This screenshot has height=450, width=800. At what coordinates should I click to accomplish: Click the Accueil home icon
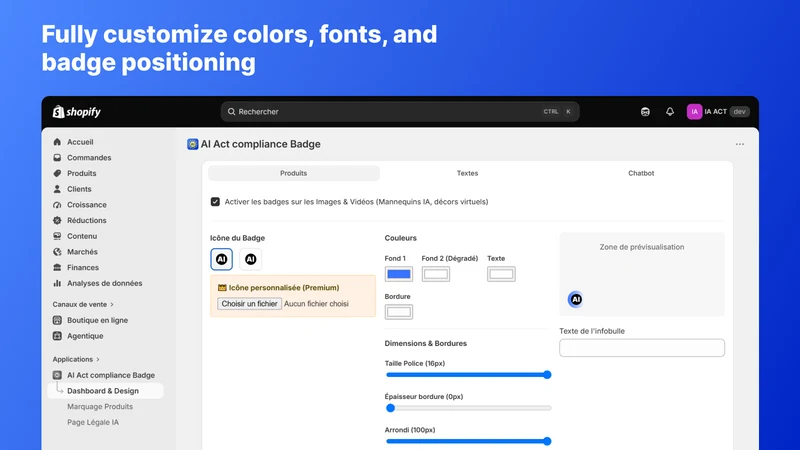57,142
